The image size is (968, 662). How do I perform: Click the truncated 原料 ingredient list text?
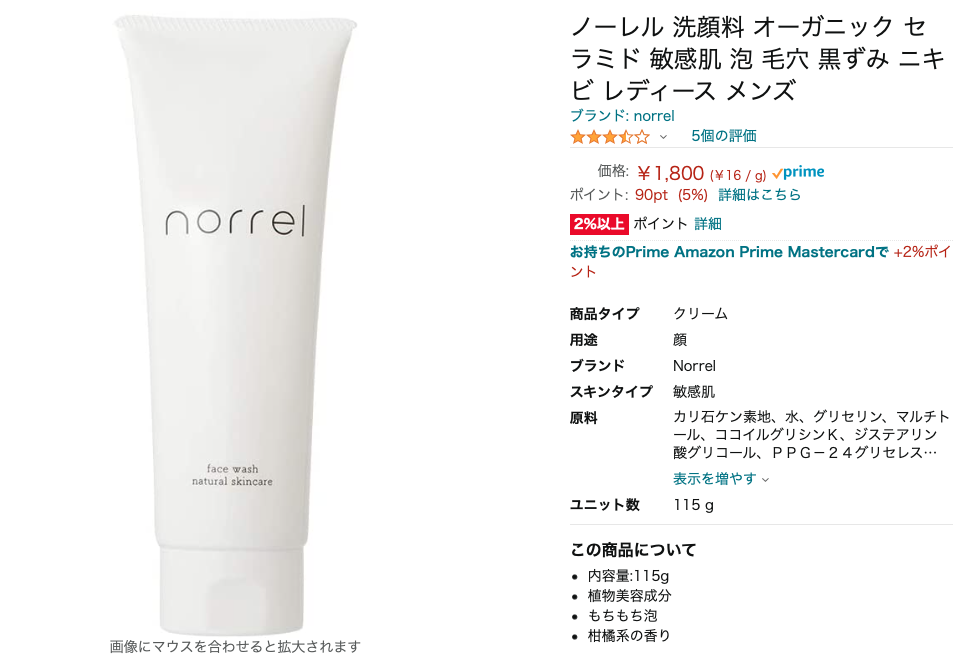coord(811,435)
